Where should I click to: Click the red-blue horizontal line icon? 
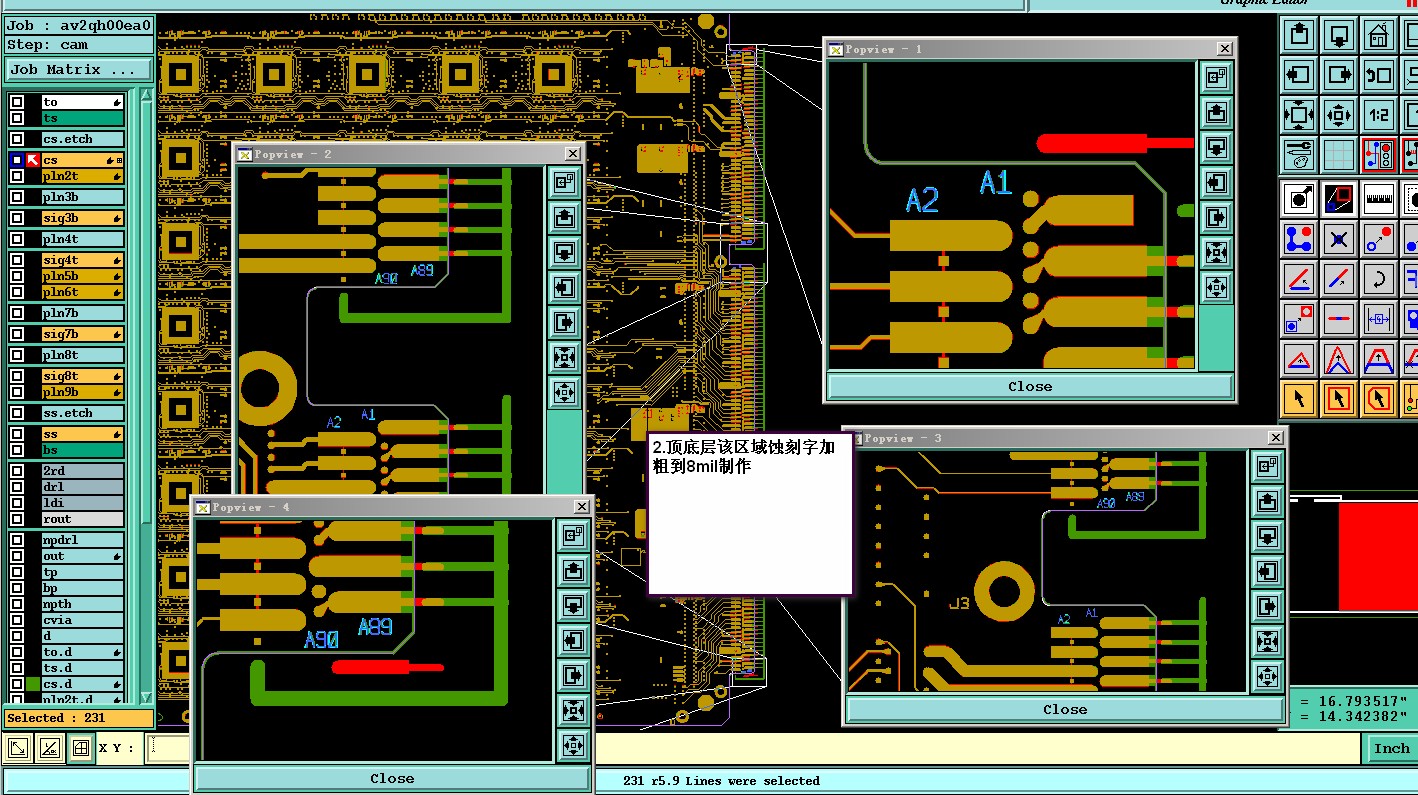click(1339, 319)
